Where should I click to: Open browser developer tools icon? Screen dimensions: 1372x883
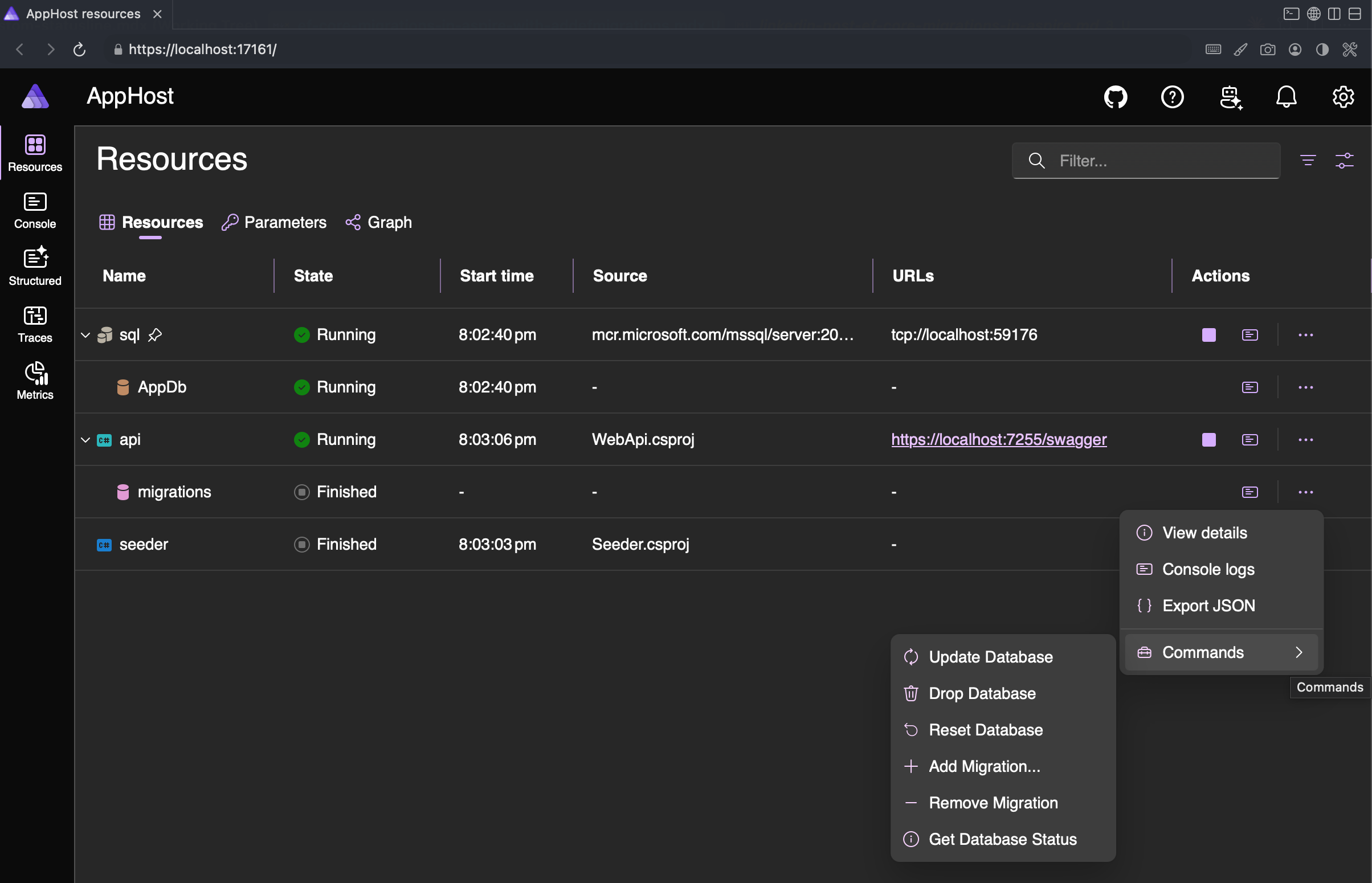[1349, 50]
